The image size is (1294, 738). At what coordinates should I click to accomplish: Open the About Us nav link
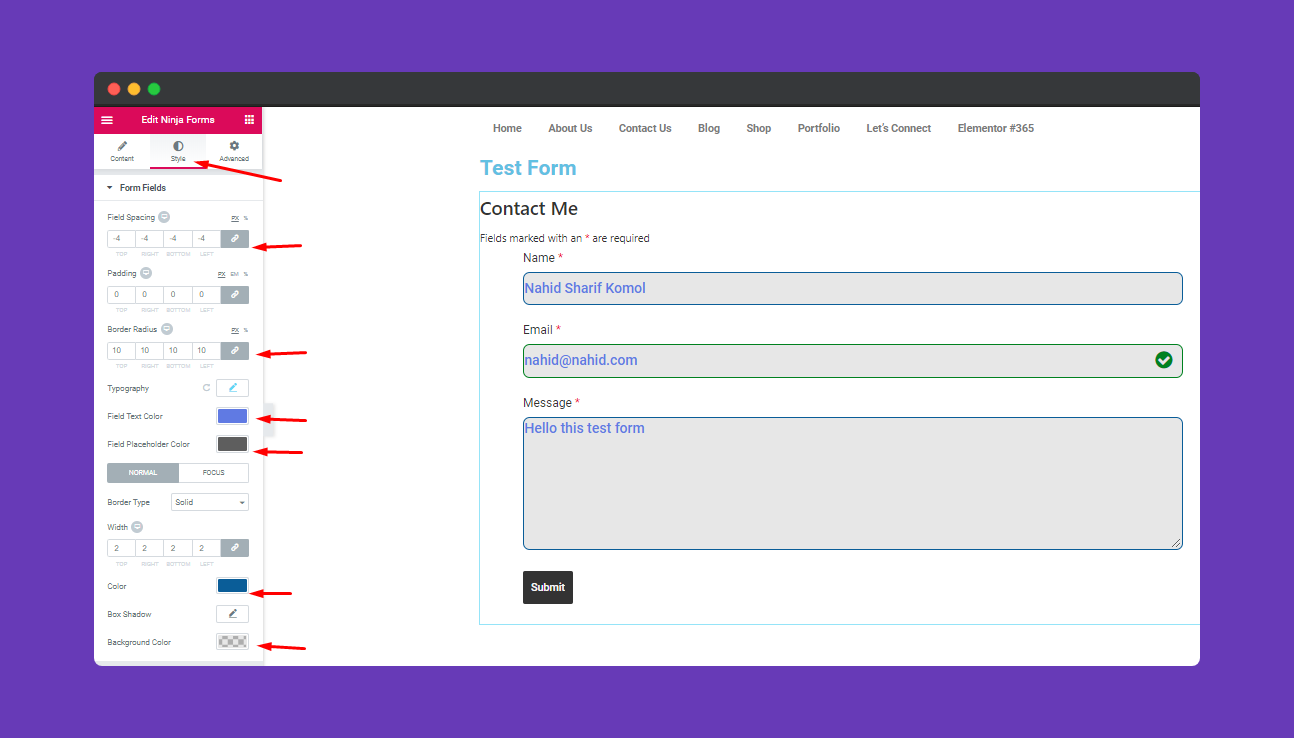[570, 128]
